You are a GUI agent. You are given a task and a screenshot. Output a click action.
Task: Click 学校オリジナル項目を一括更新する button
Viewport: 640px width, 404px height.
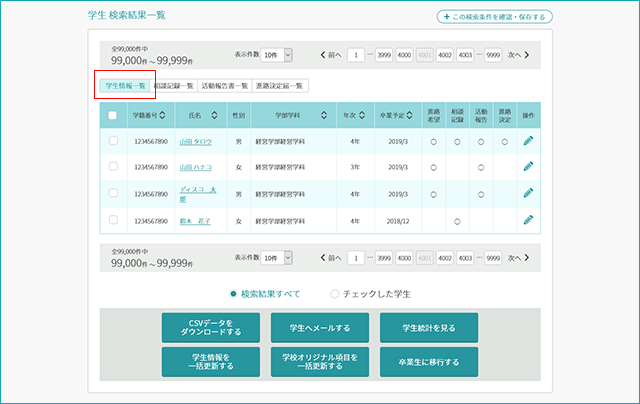pos(320,362)
